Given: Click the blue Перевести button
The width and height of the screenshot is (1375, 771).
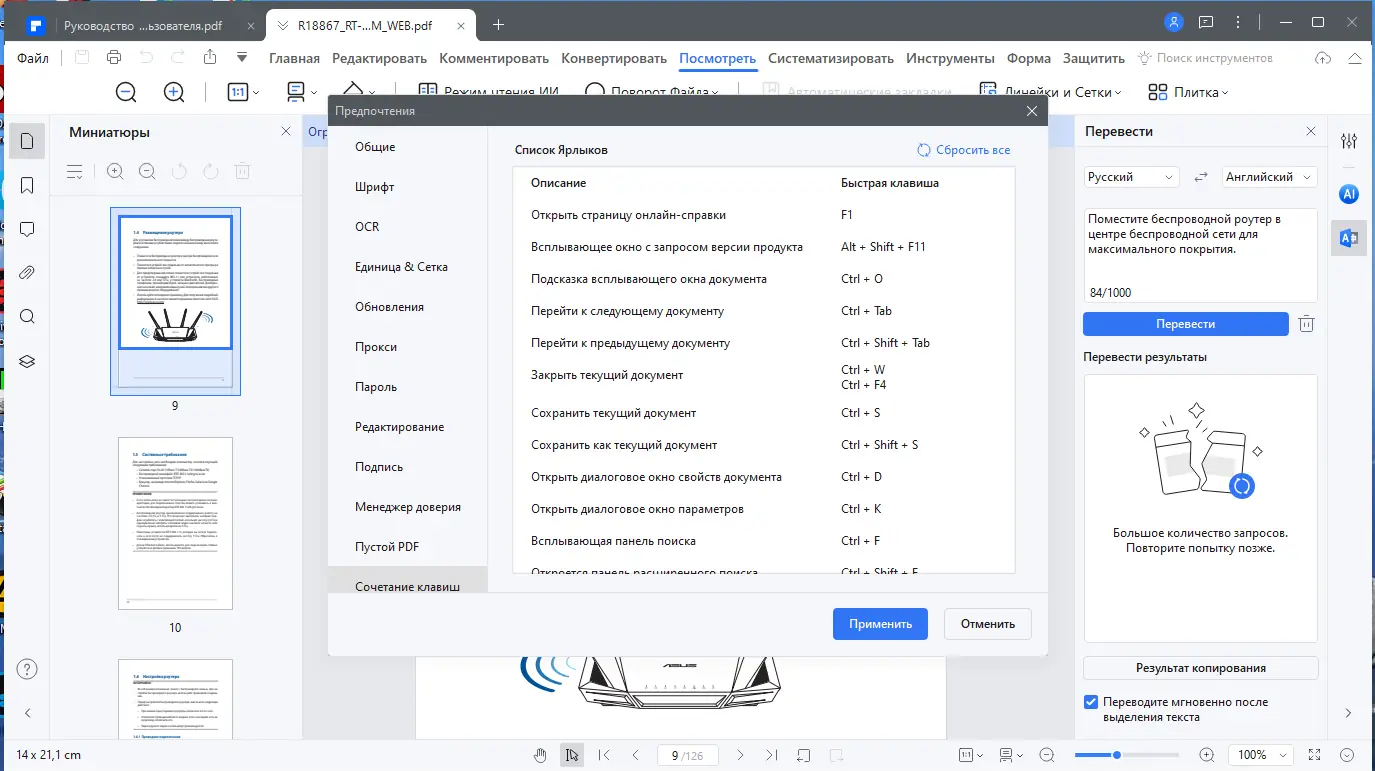Looking at the screenshot, I should [x=1186, y=324].
